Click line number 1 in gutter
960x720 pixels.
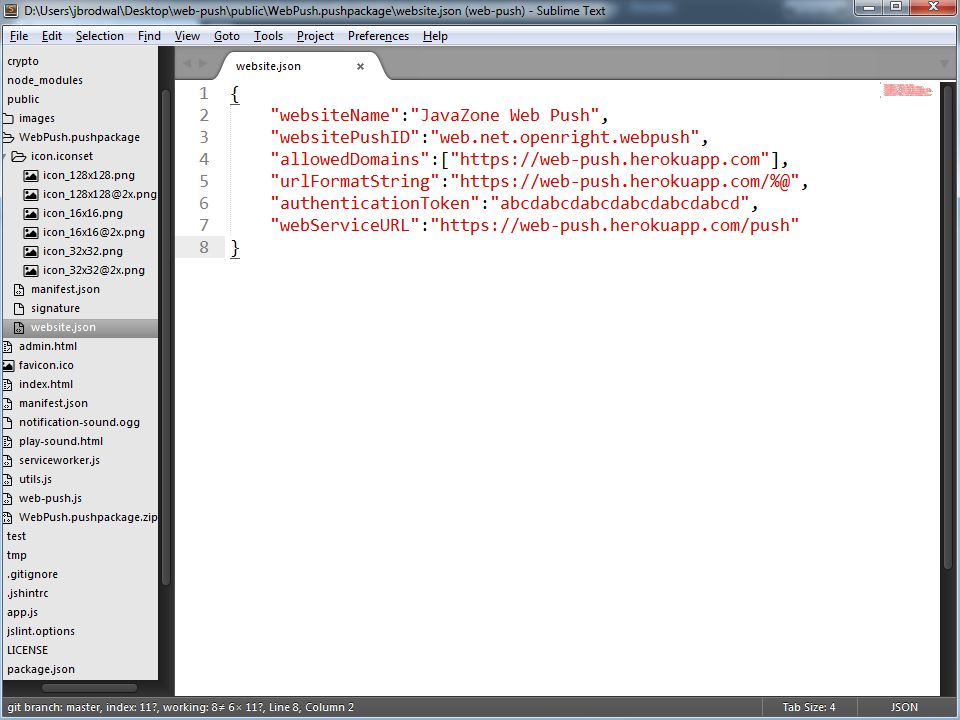click(204, 94)
